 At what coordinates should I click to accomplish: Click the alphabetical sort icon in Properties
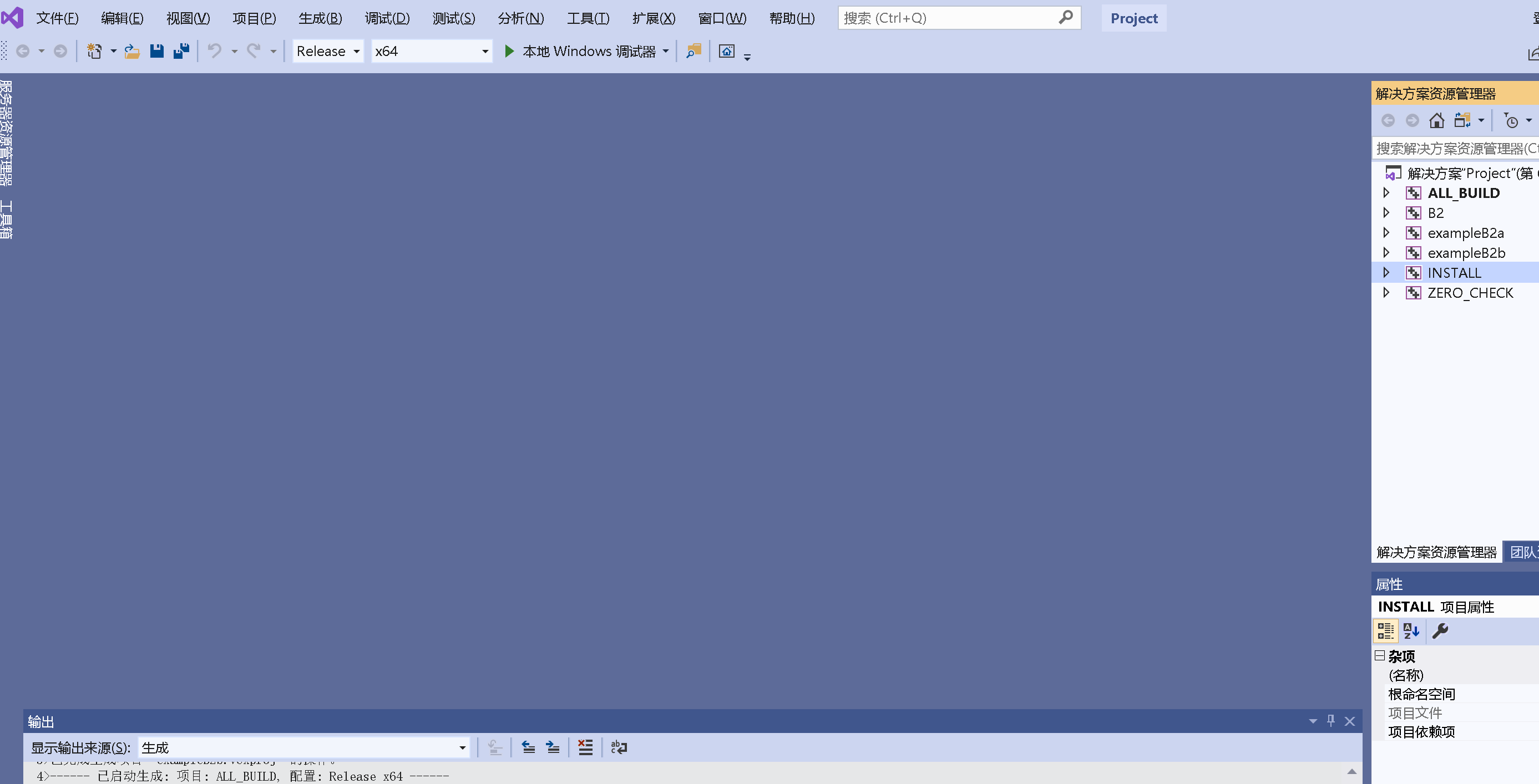1411,631
